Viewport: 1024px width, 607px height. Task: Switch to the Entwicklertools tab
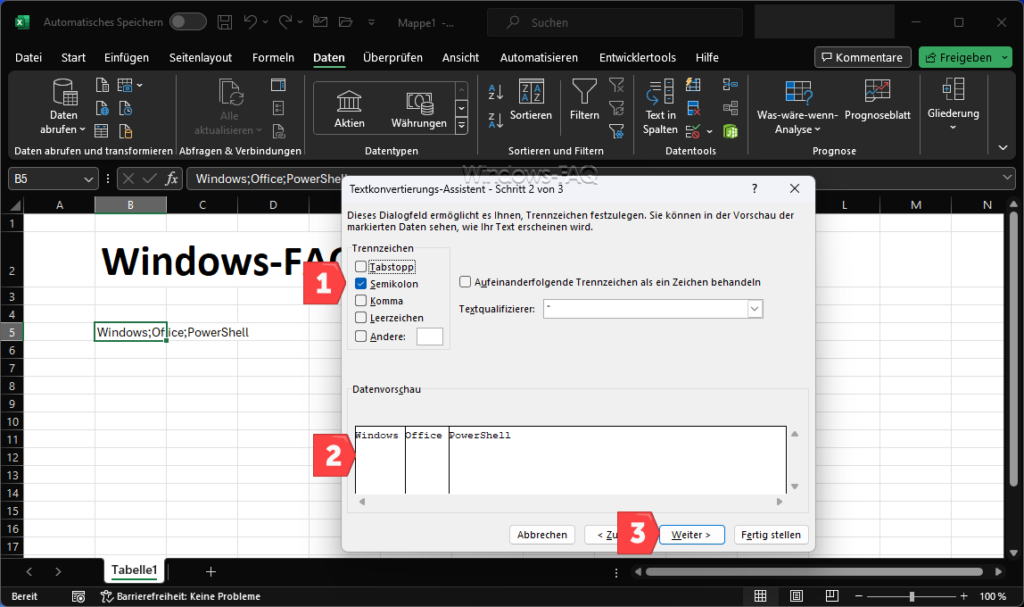(637, 57)
